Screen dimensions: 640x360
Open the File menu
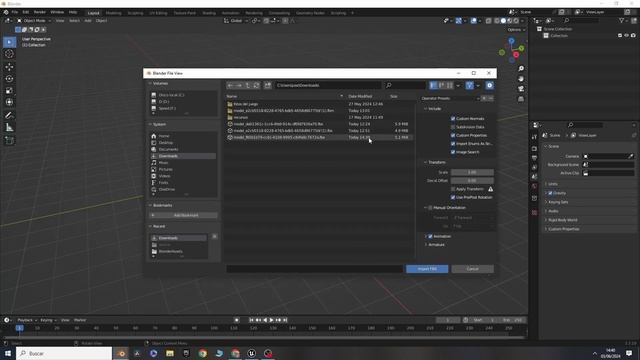15,12
